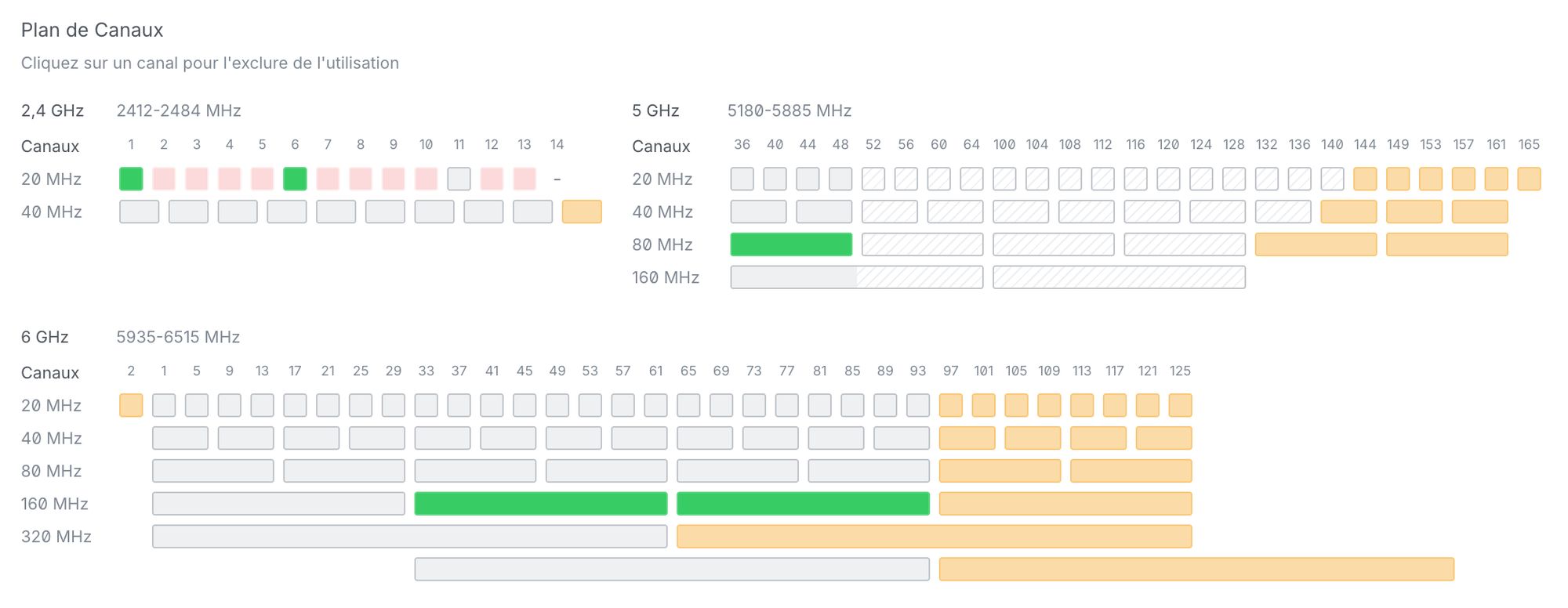Image resolution: width=1568 pixels, height=608 pixels.
Task: Click 5 GHz 160 MHz block under channels 36-64
Action: click(856, 277)
